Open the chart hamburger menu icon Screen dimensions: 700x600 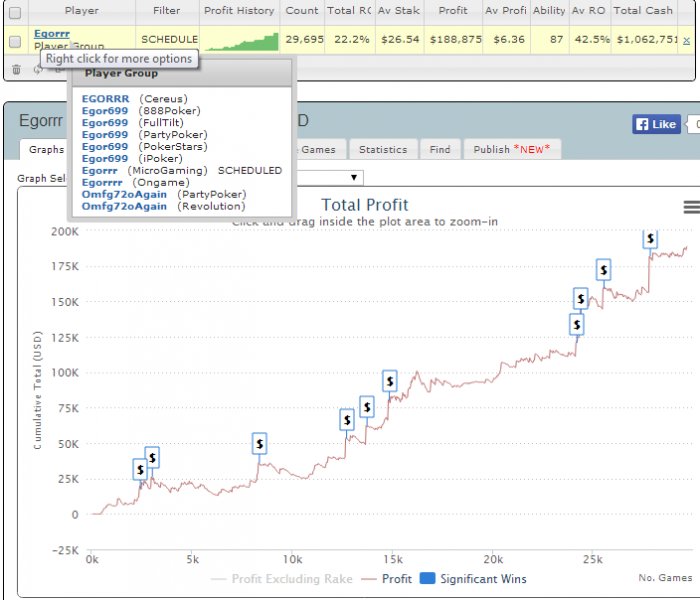[x=692, y=207]
